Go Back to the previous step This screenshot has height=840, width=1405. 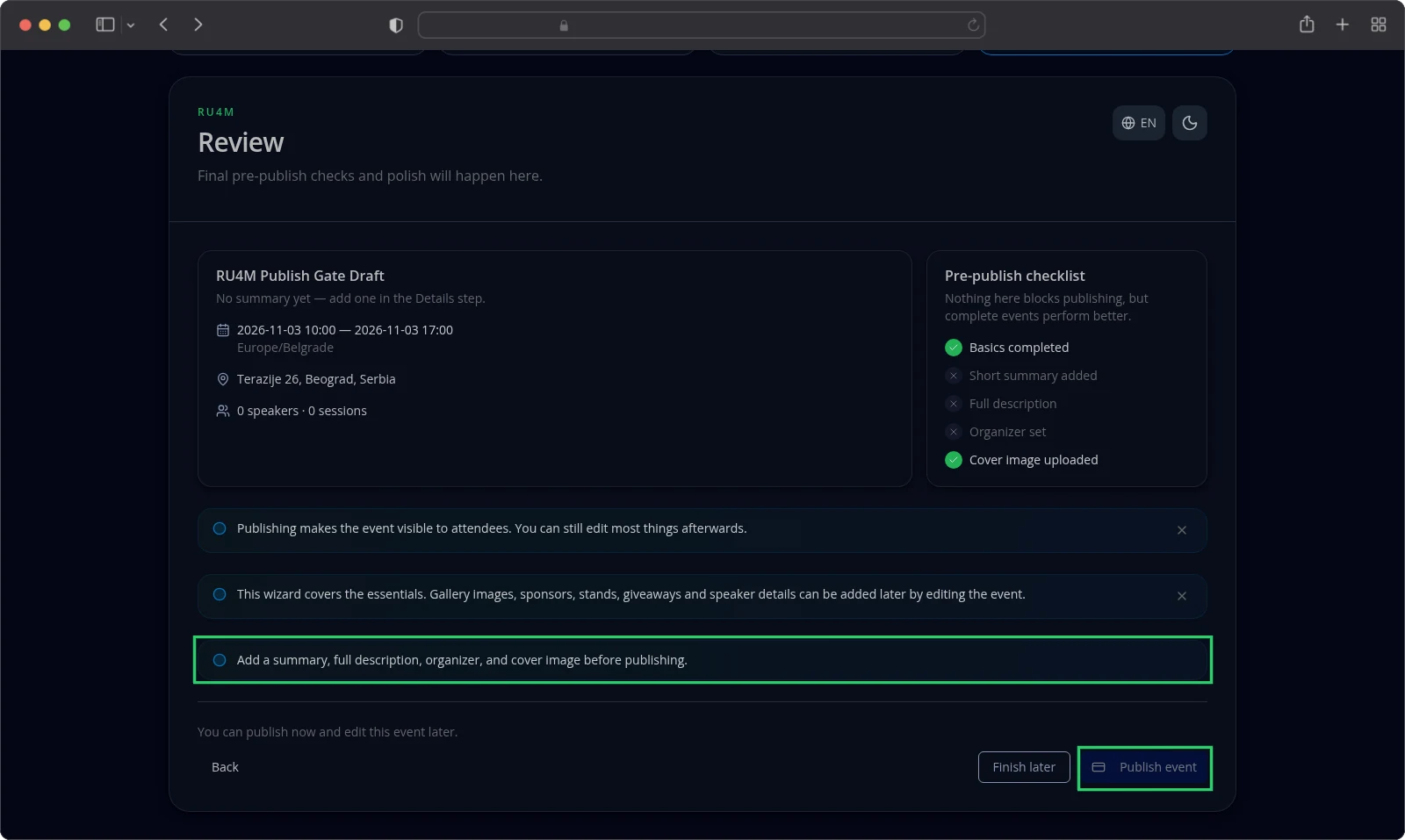pyautogui.click(x=225, y=767)
